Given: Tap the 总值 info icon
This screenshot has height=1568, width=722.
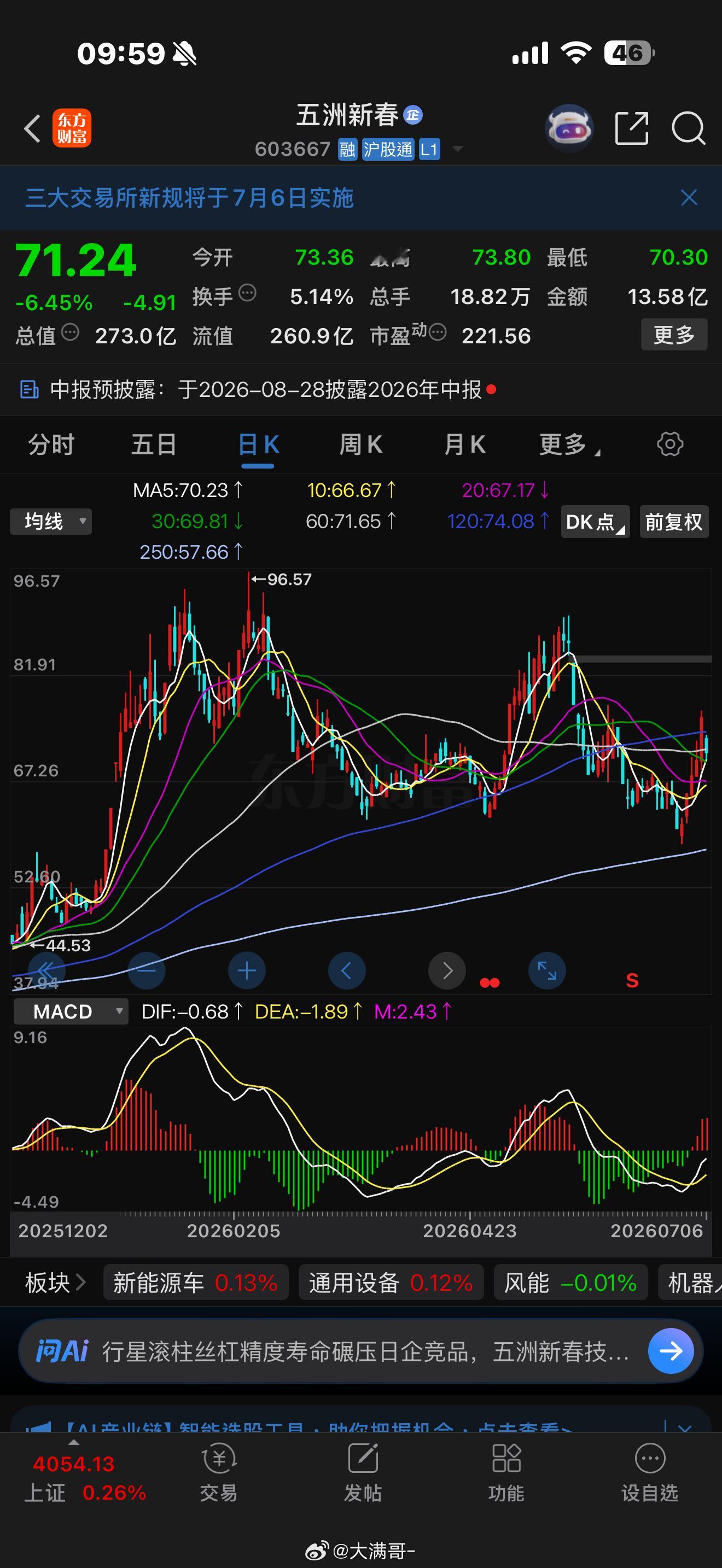Looking at the screenshot, I should [71, 332].
